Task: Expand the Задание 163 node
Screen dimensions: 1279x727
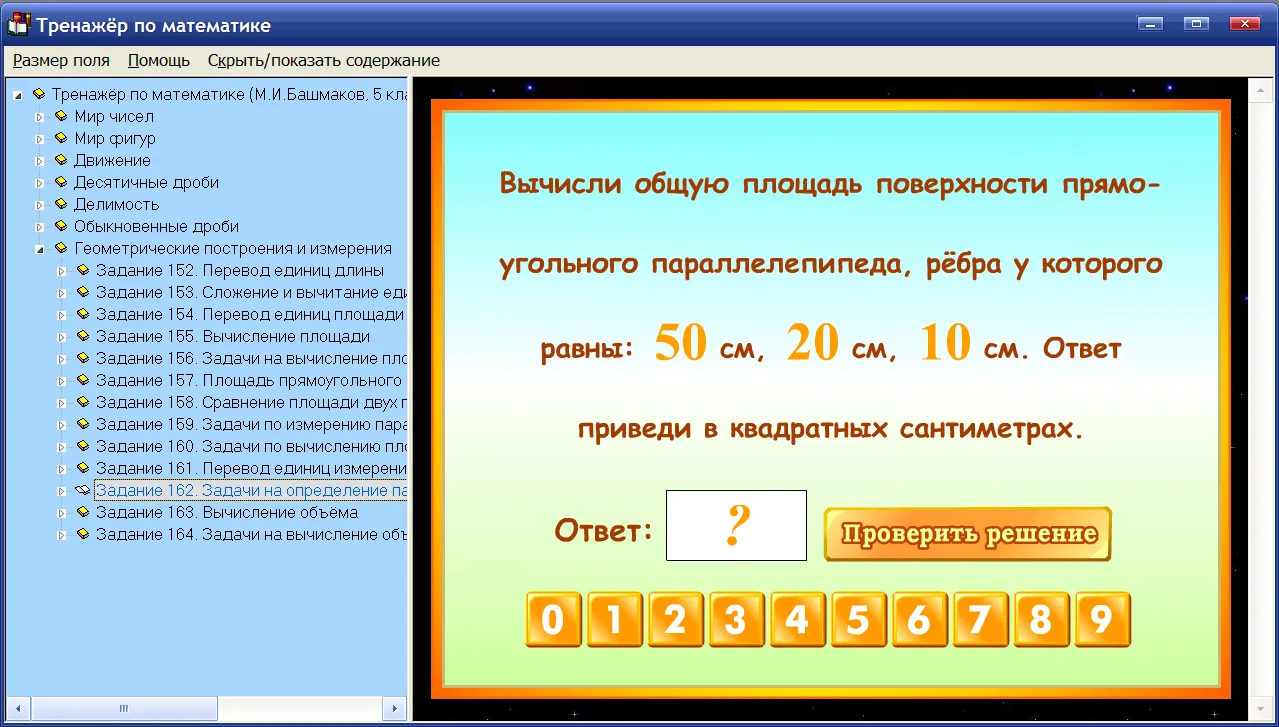Action: [62, 513]
